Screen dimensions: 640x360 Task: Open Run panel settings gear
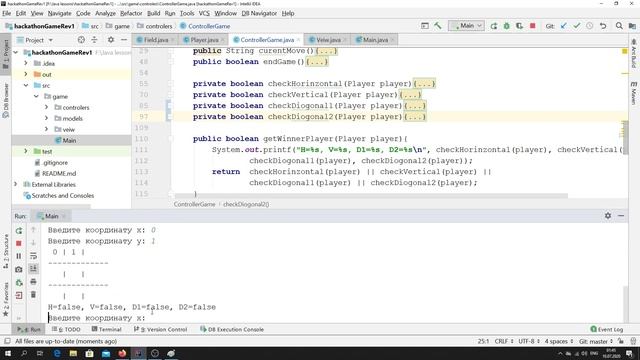click(x=608, y=216)
